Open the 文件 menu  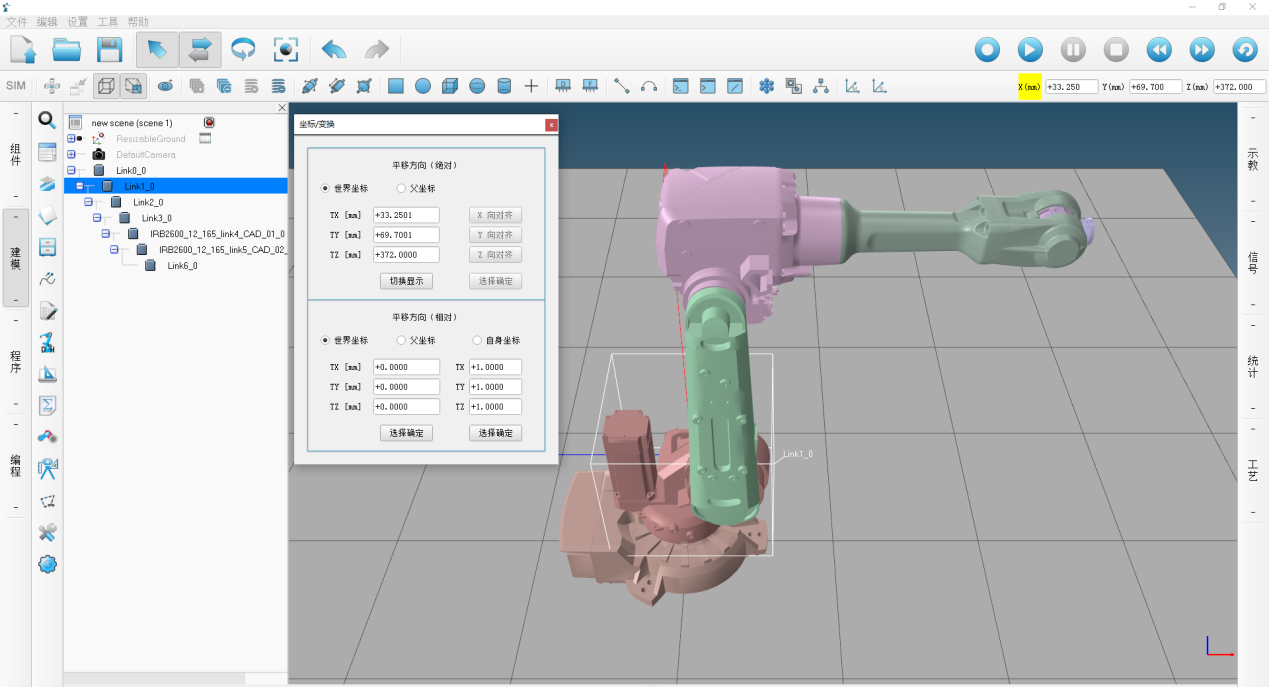tap(17, 21)
